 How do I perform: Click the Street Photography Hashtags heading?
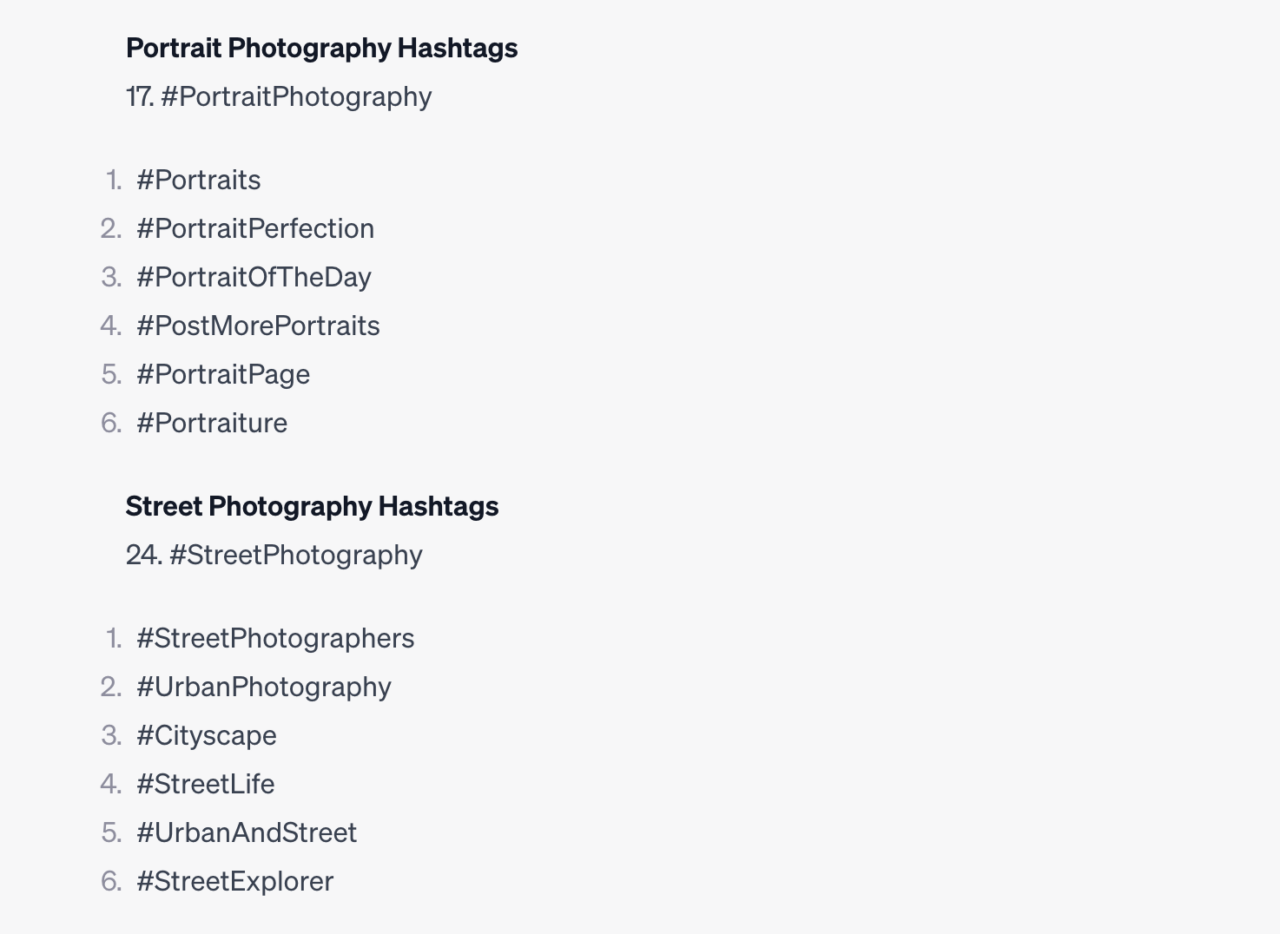pos(311,506)
